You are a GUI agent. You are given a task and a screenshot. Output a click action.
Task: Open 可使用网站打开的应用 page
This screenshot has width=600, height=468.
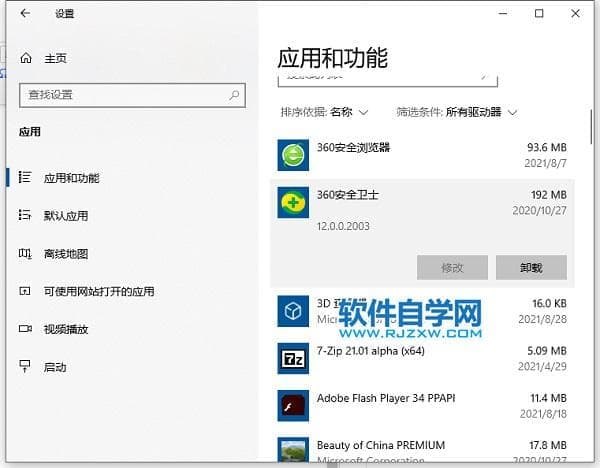pyautogui.click(x=98, y=292)
